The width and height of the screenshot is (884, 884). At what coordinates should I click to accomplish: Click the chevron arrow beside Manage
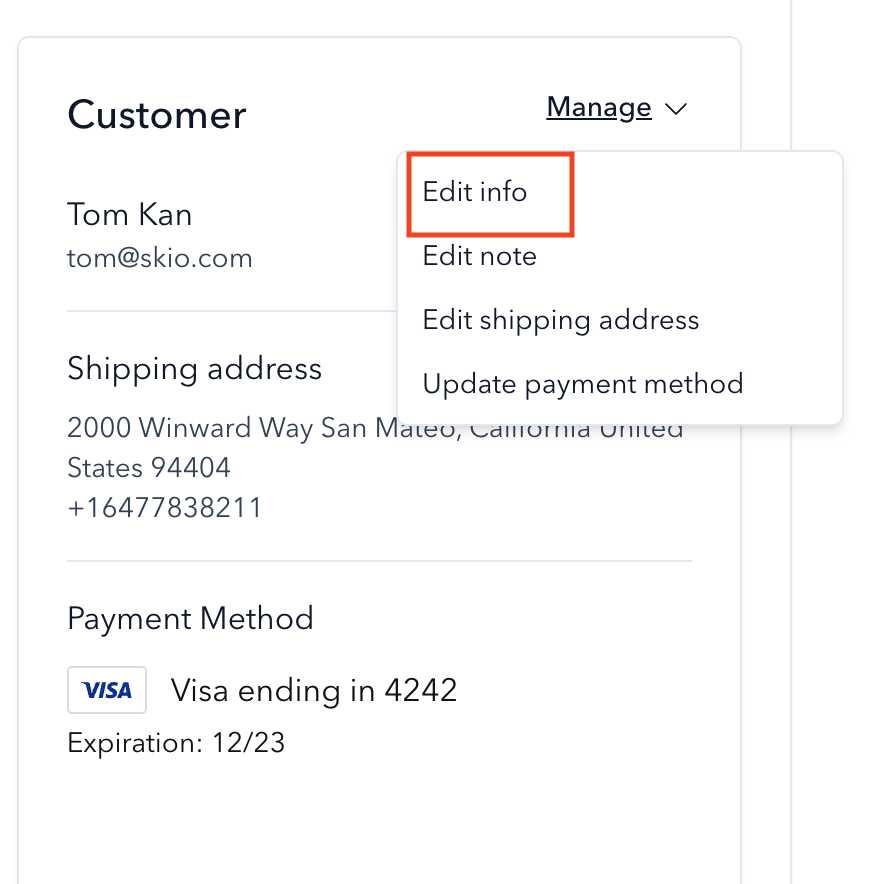[x=676, y=108]
